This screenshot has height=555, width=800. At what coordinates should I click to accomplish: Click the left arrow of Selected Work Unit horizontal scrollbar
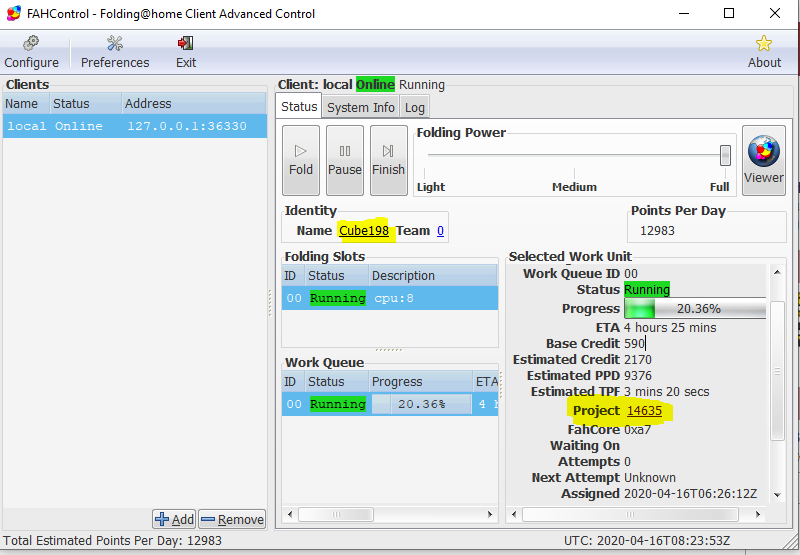coord(514,514)
